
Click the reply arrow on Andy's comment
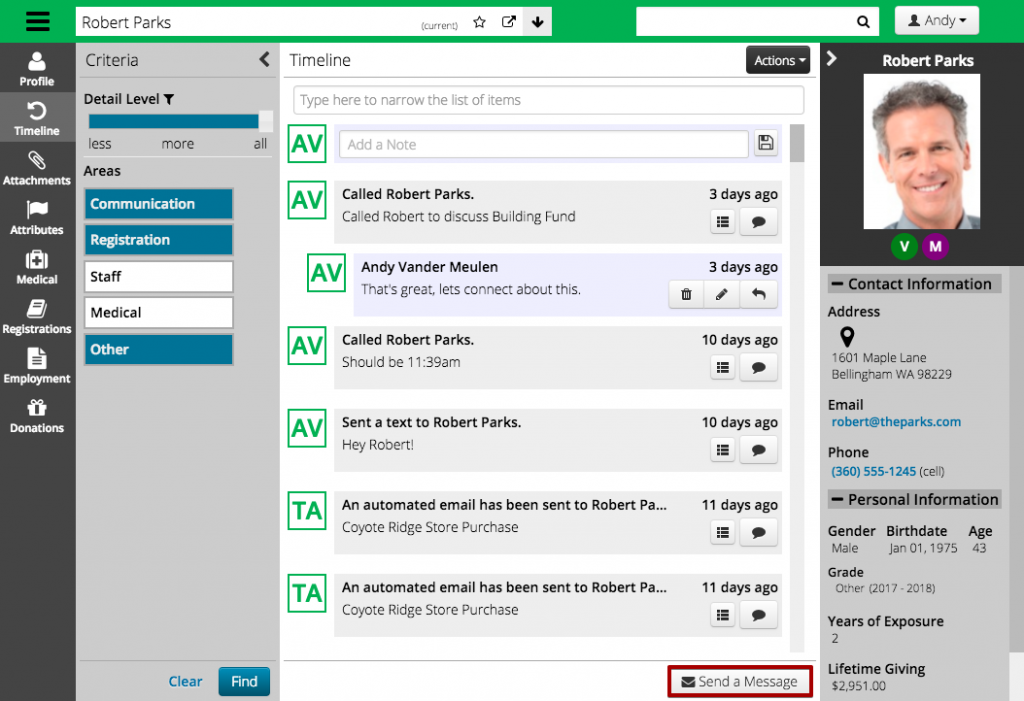758,294
